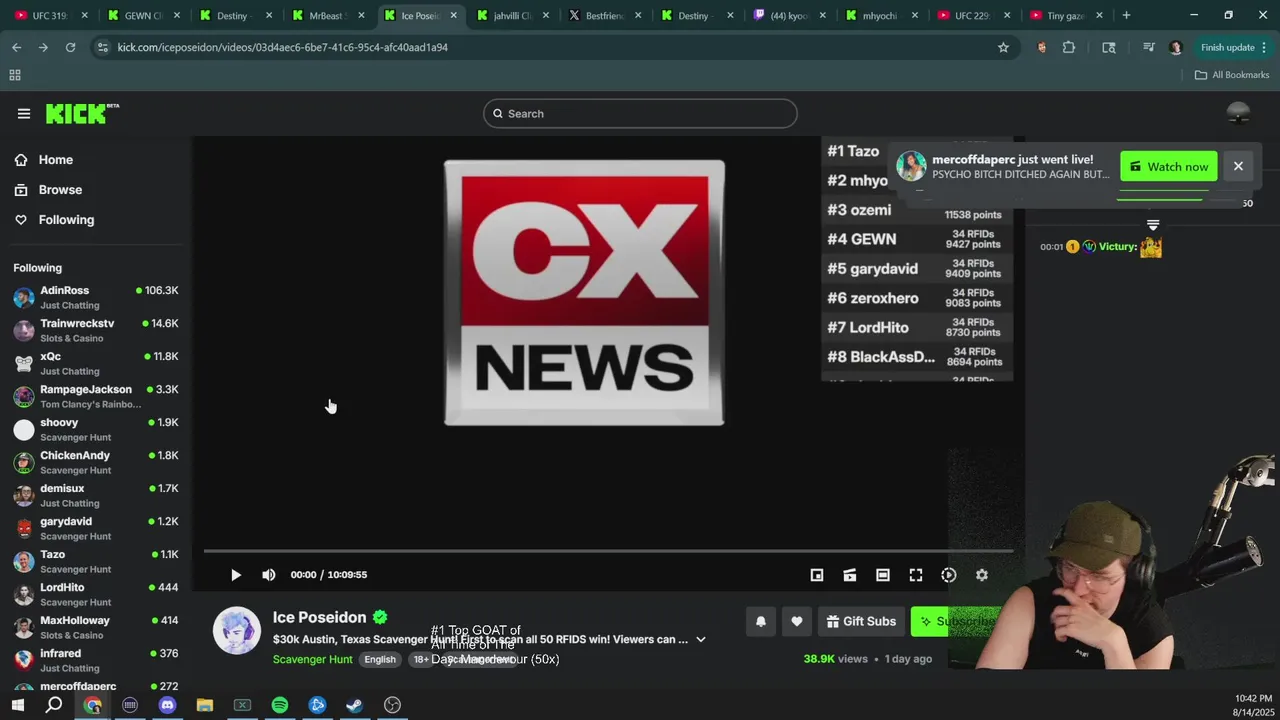Open Scavenger Hunt category link

pos(313,659)
